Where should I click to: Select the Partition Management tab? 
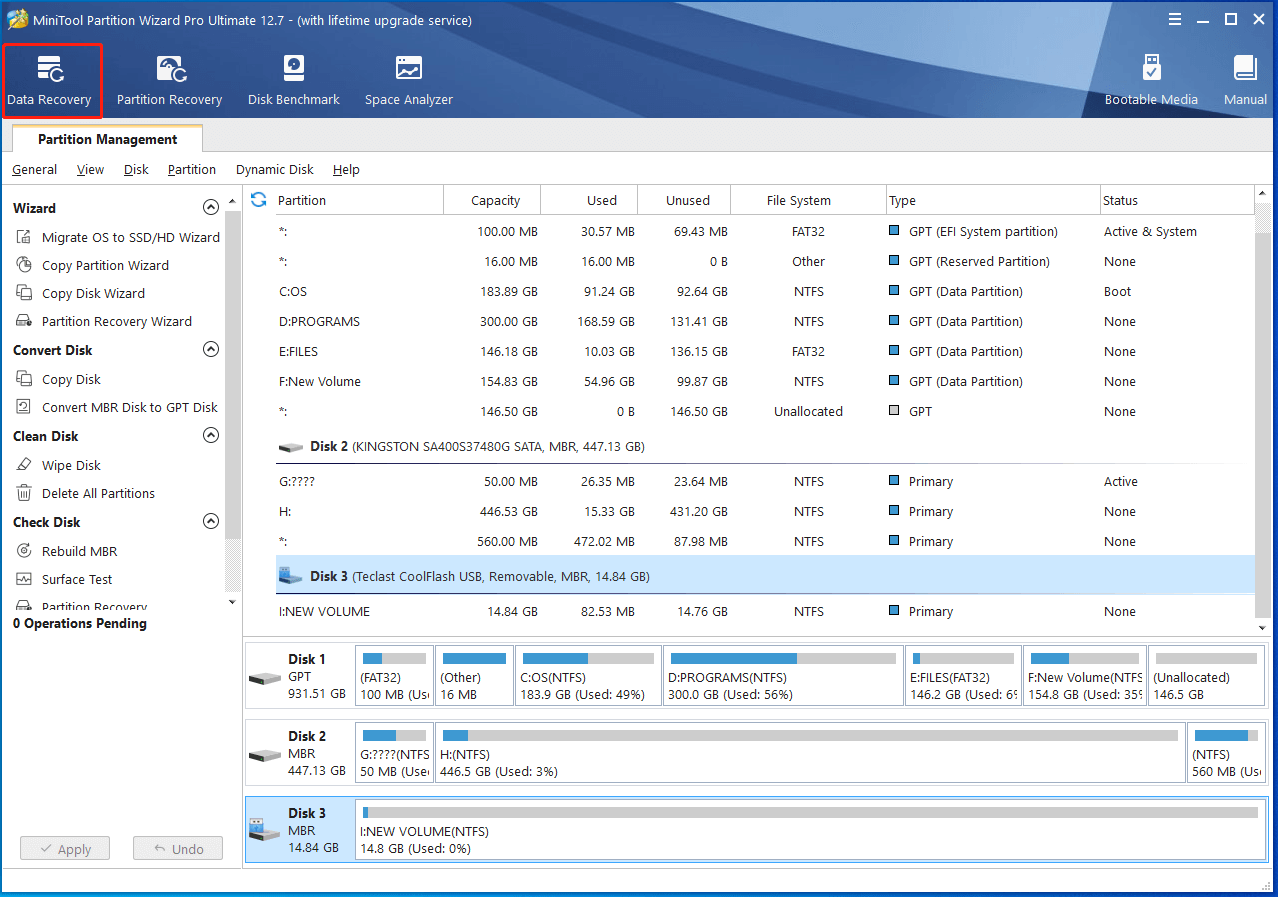107,140
